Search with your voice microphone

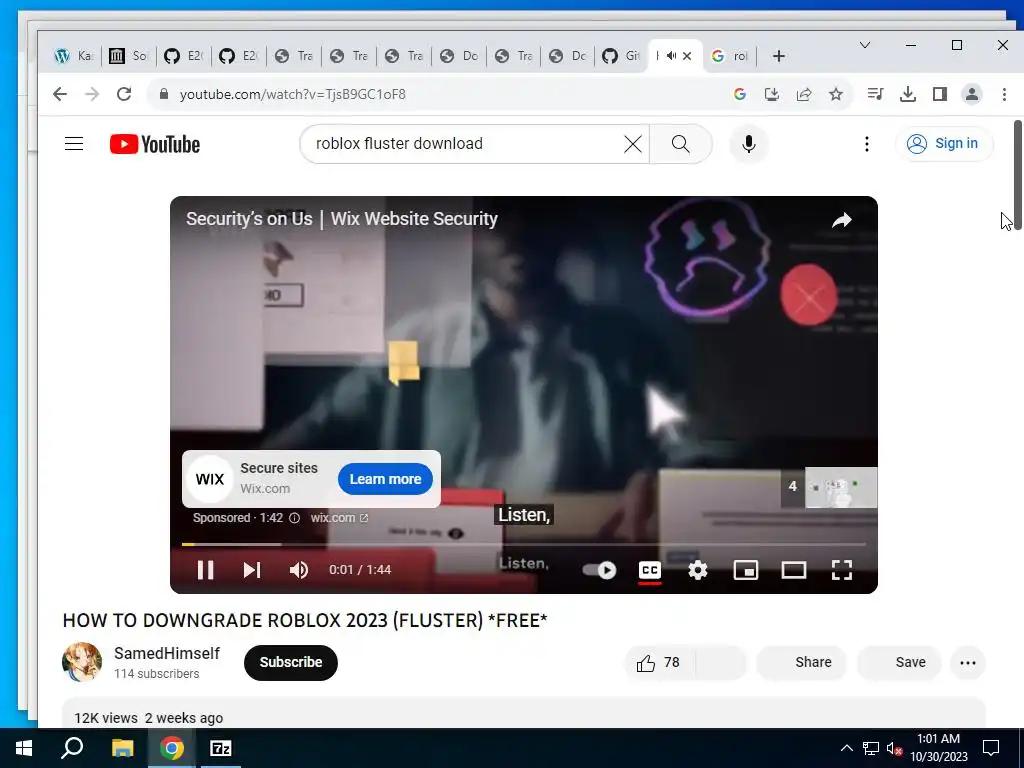(x=749, y=144)
